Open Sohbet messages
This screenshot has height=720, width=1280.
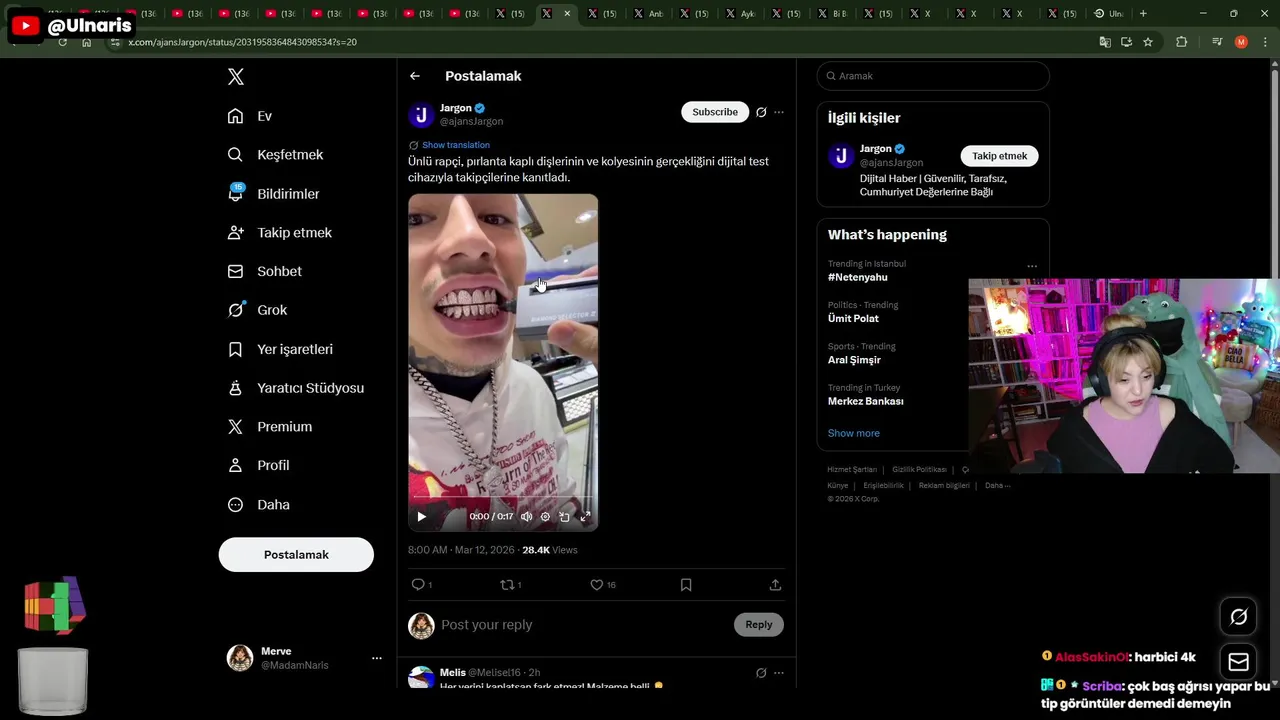click(x=264, y=271)
